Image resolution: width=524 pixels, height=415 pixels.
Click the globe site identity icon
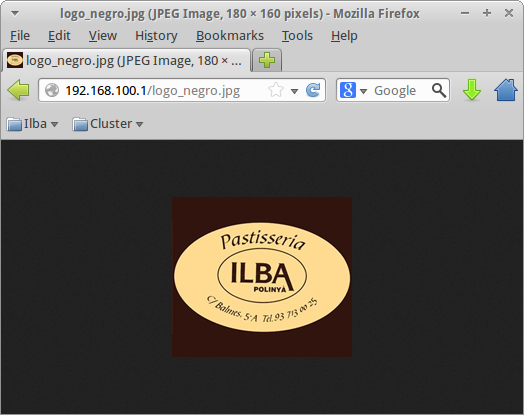pyautogui.click(x=52, y=90)
